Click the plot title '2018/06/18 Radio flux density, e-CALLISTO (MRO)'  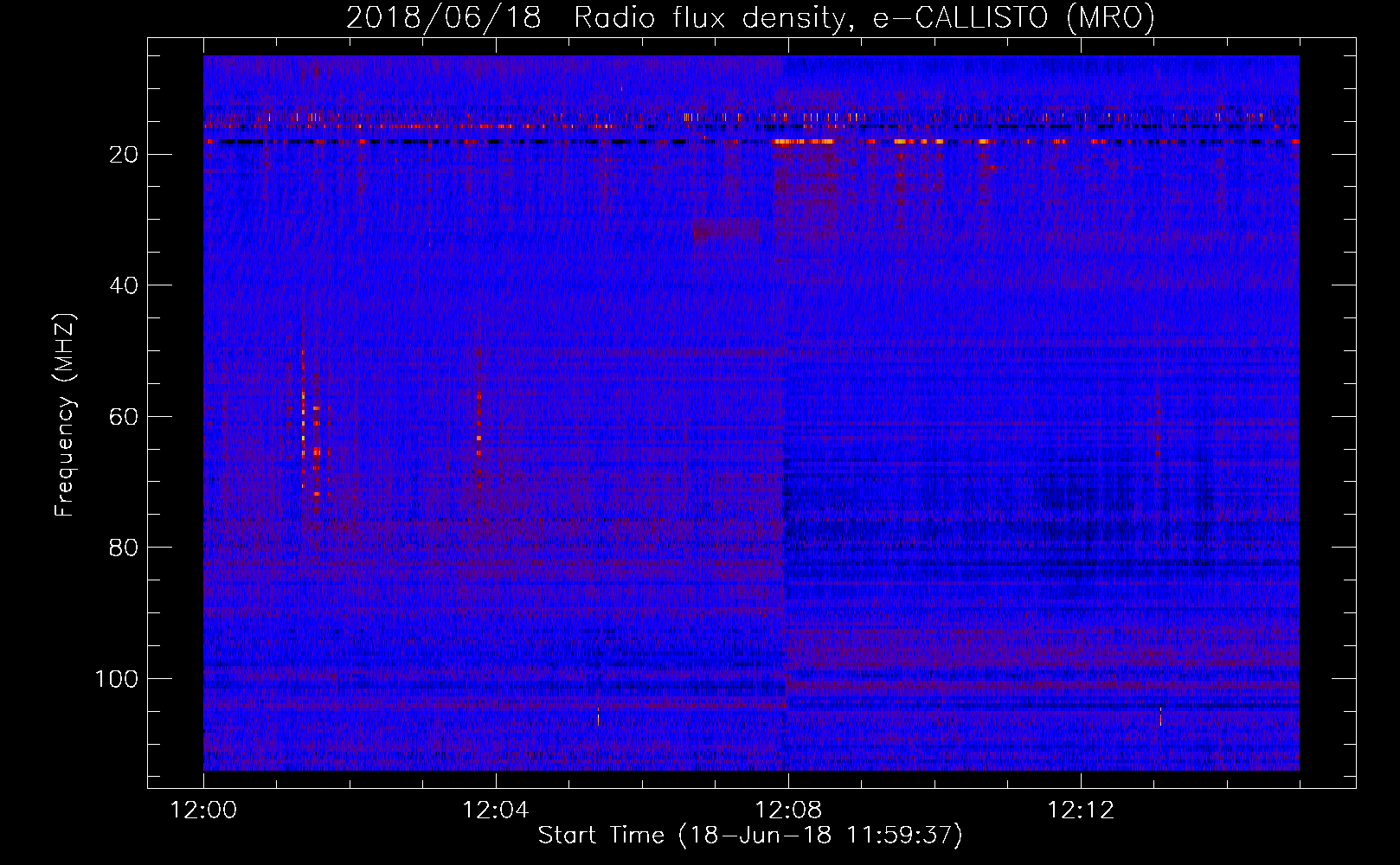pyautogui.click(x=750, y=17)
